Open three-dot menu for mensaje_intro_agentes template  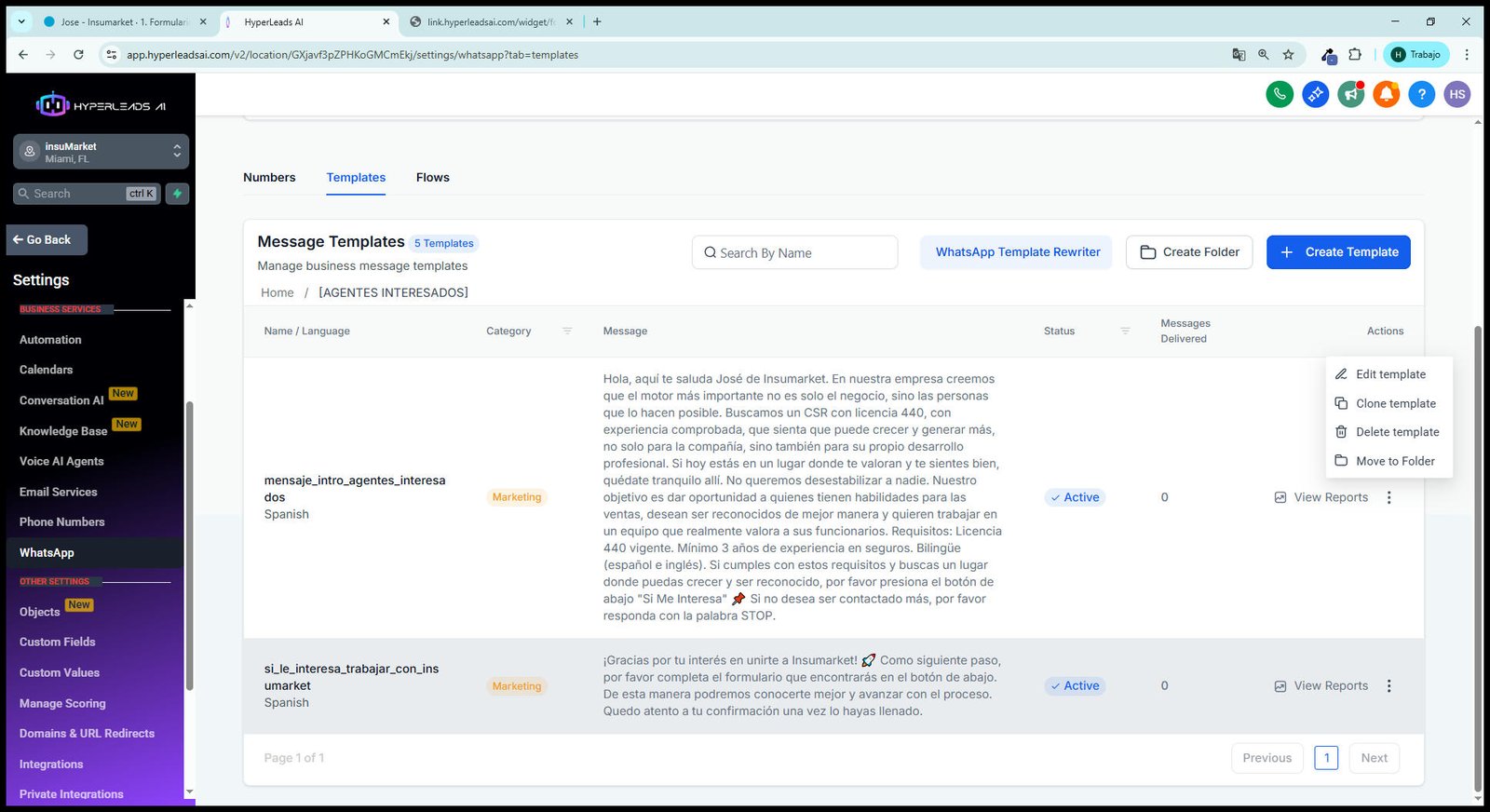tap(1388, 497)
